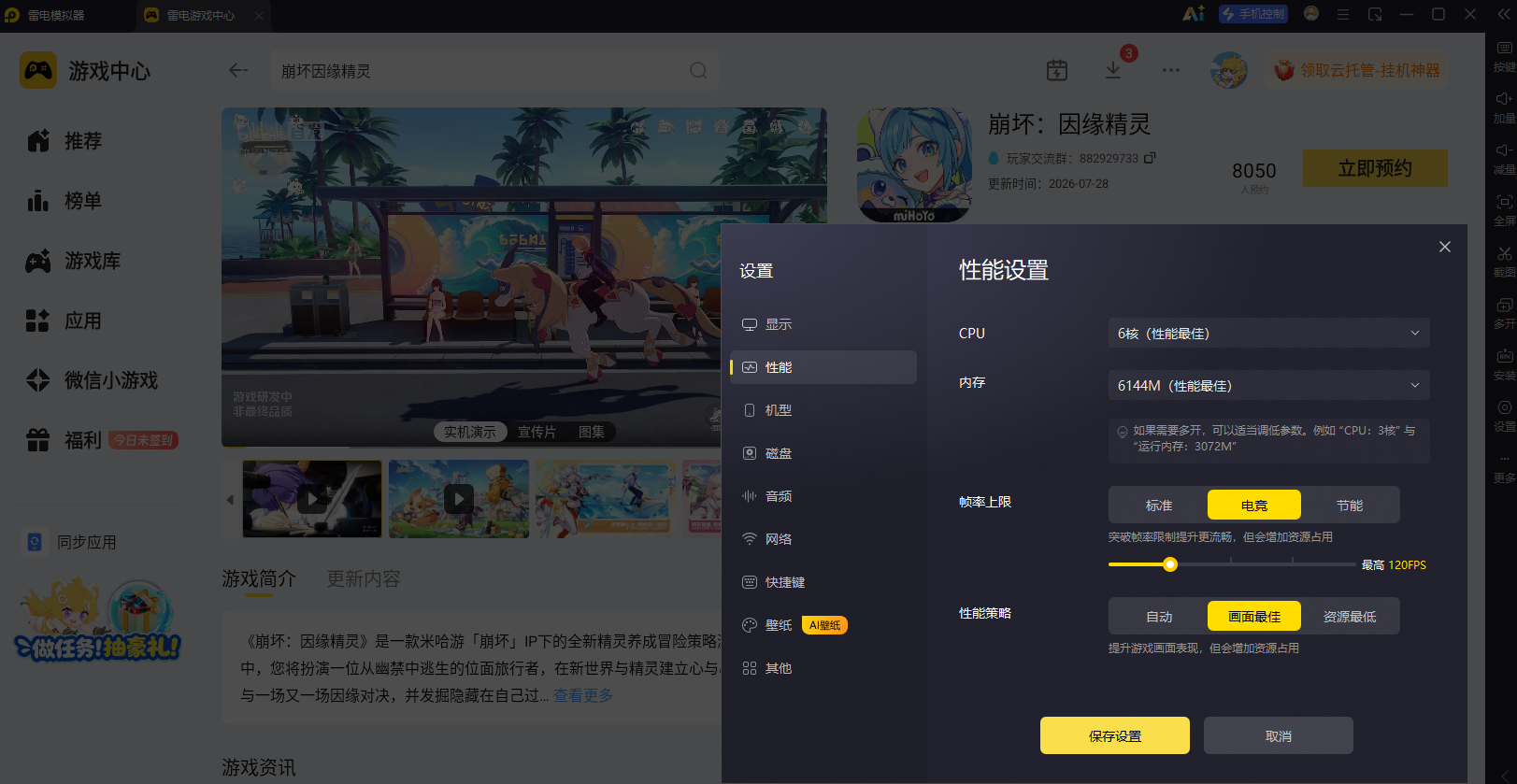Open the 游戏库 game library
1517x784 pixels.
73,261
